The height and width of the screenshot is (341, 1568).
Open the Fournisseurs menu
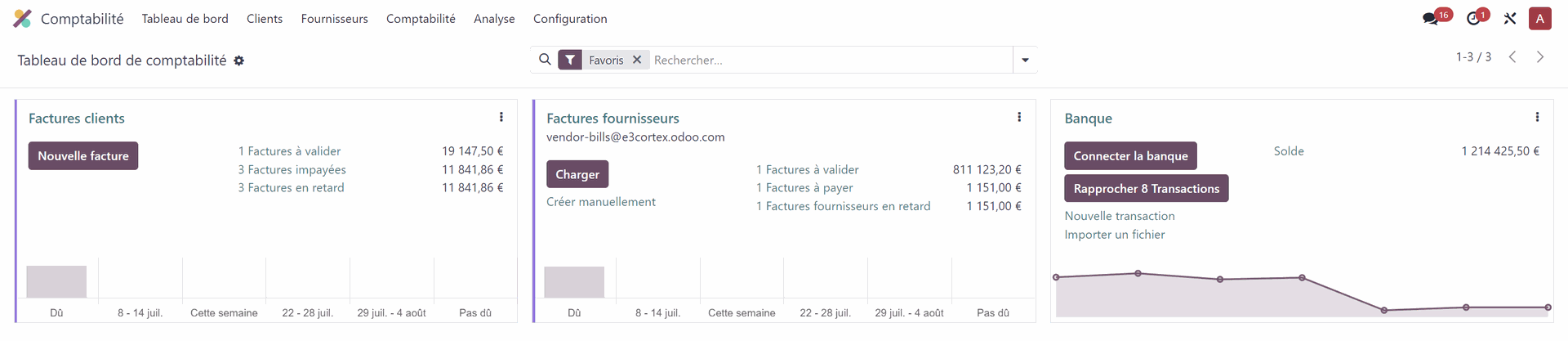(334, 19)
